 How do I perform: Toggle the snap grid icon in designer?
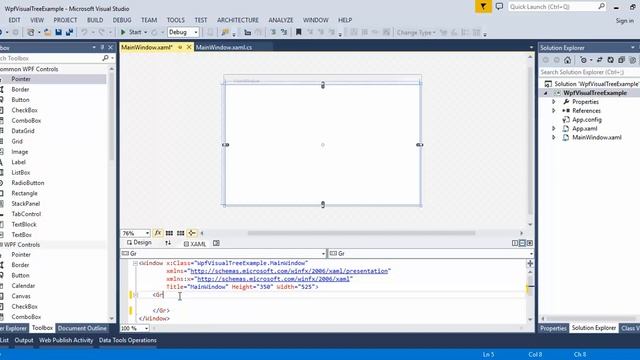[x=169, y=233]
